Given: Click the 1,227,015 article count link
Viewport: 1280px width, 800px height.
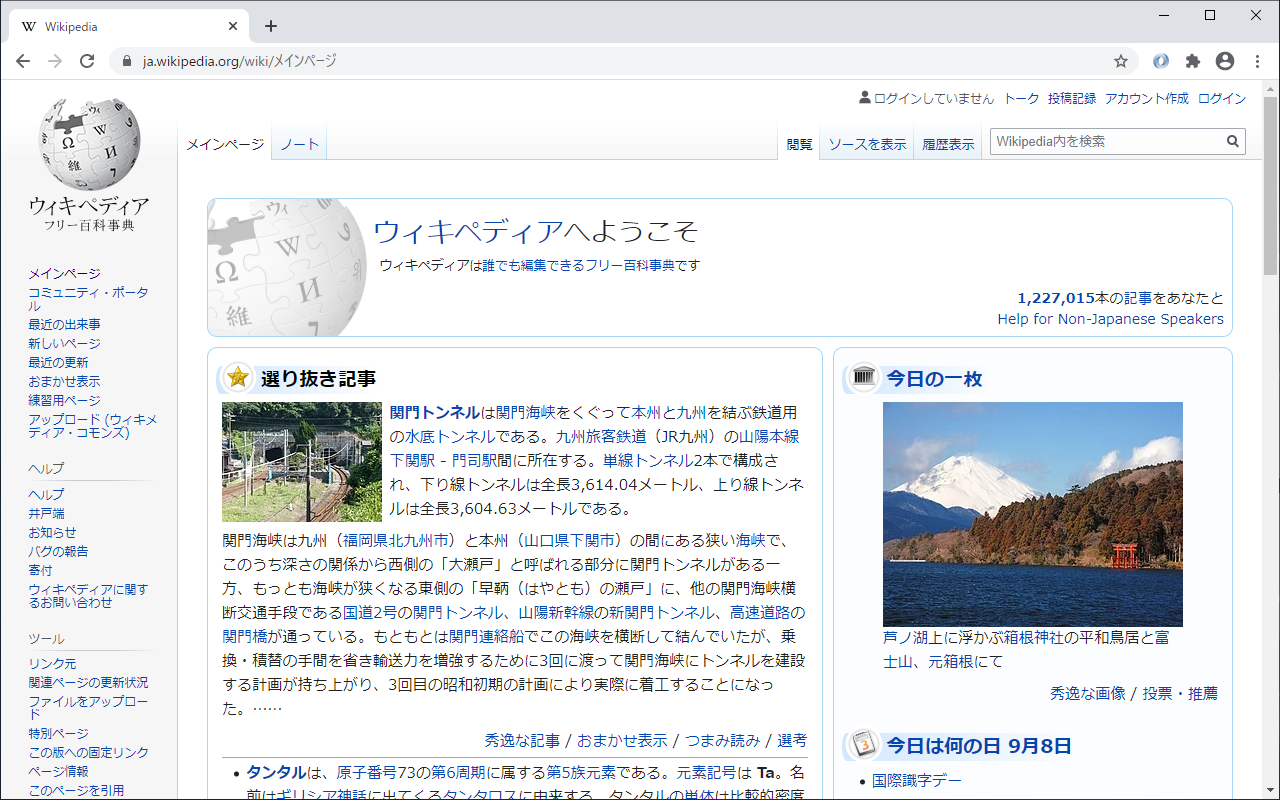Looking at the screenshot, I should [1056, 298].
